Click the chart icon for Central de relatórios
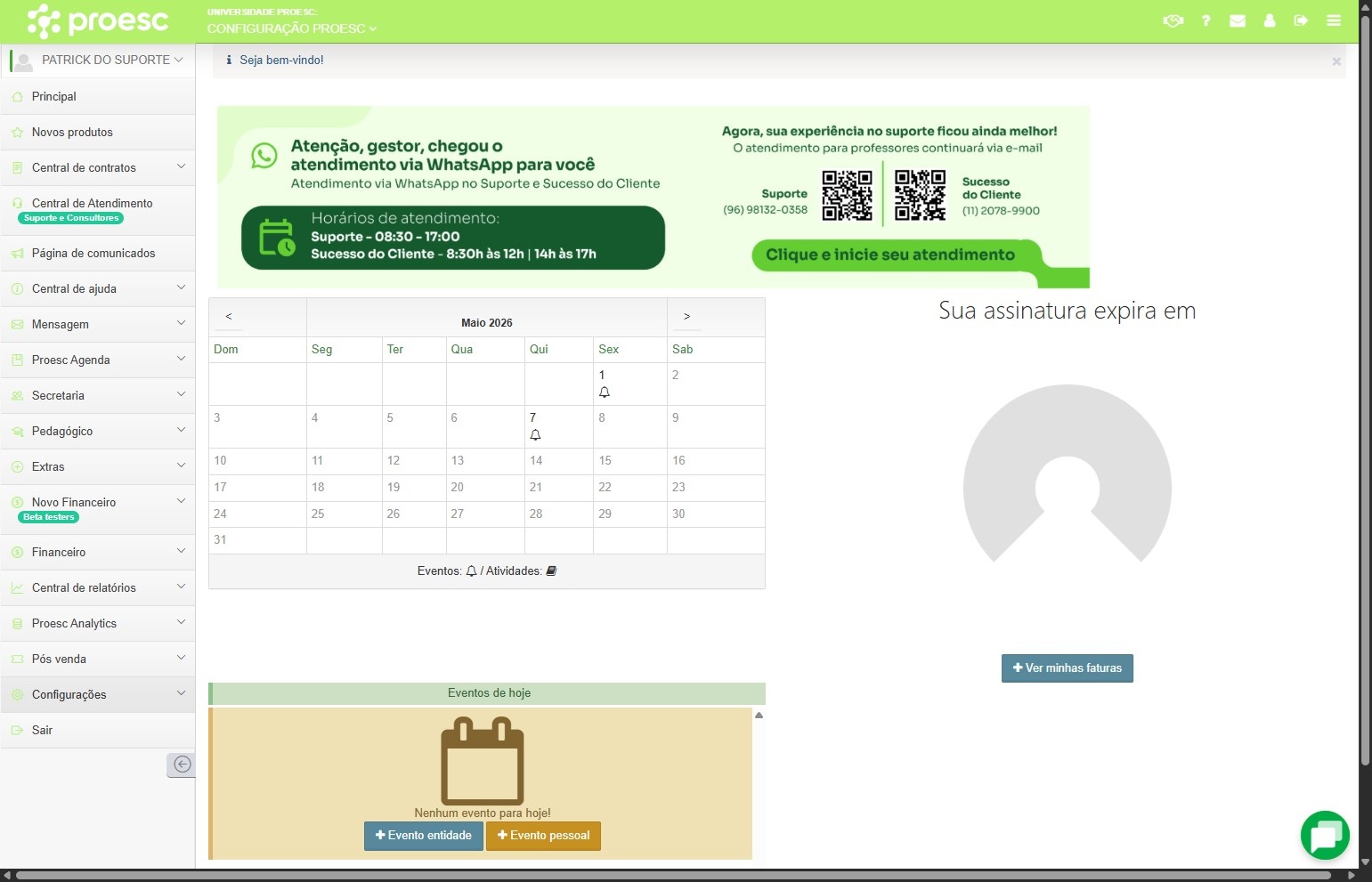This screenshot has height=882, width=1372. click(x=17, y=588)
